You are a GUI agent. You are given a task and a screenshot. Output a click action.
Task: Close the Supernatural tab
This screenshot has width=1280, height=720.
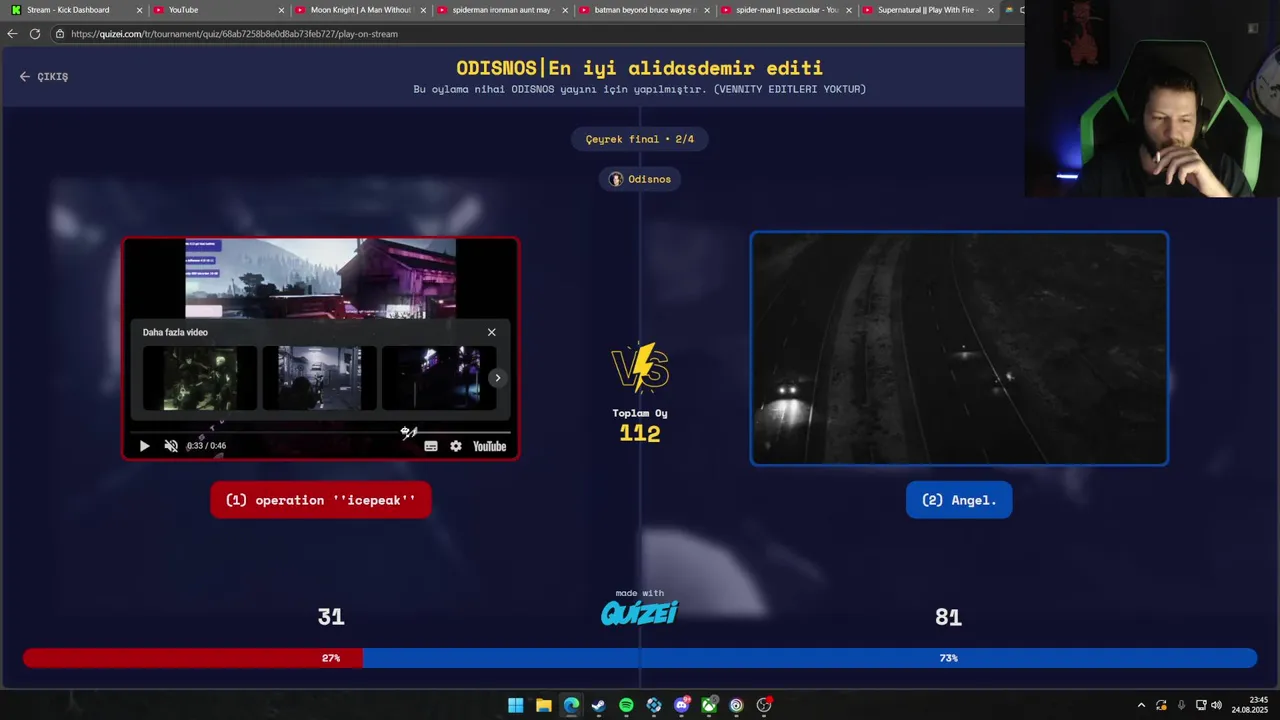(x=991, y=10)
